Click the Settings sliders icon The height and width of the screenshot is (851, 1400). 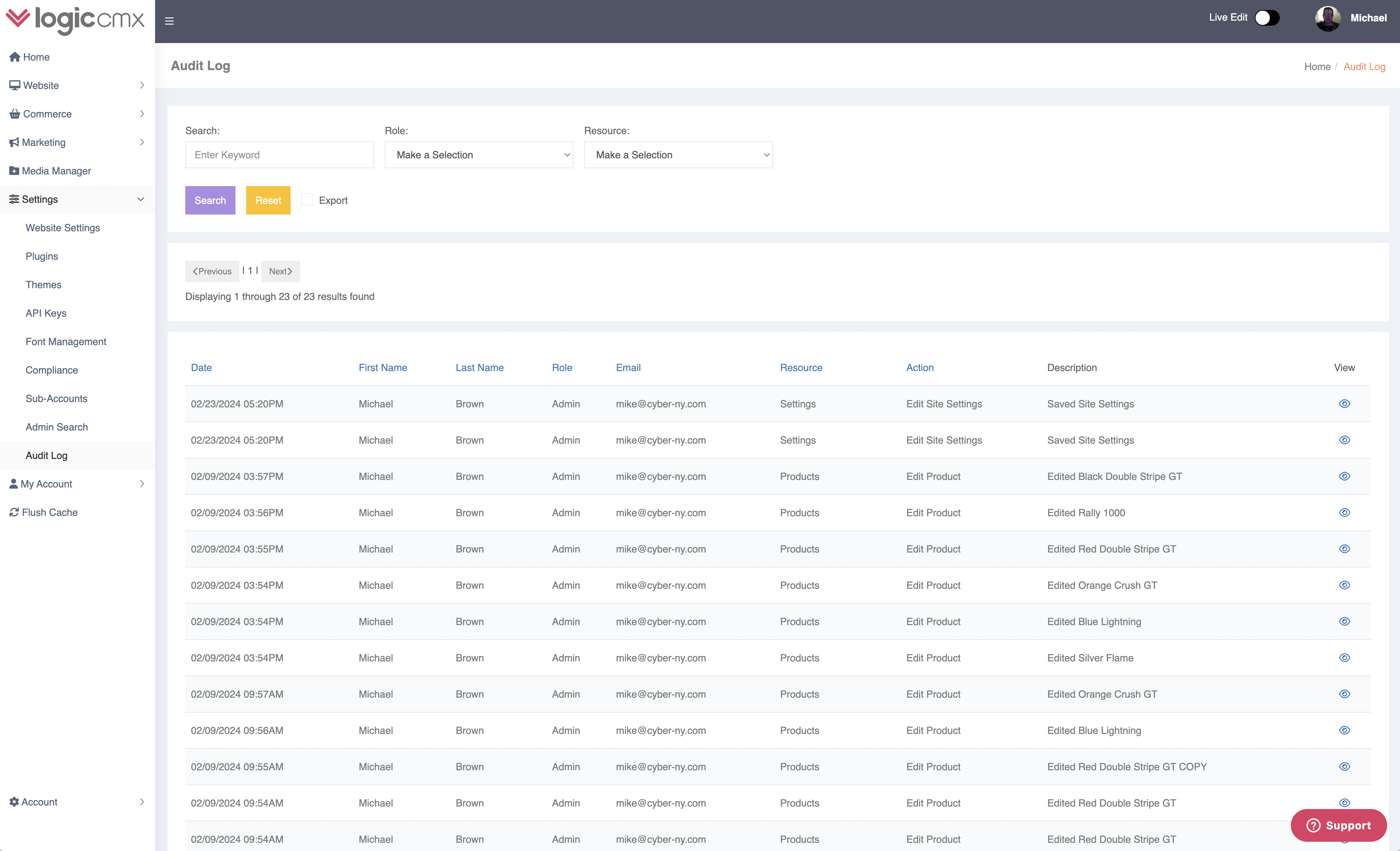coord(14,199)
